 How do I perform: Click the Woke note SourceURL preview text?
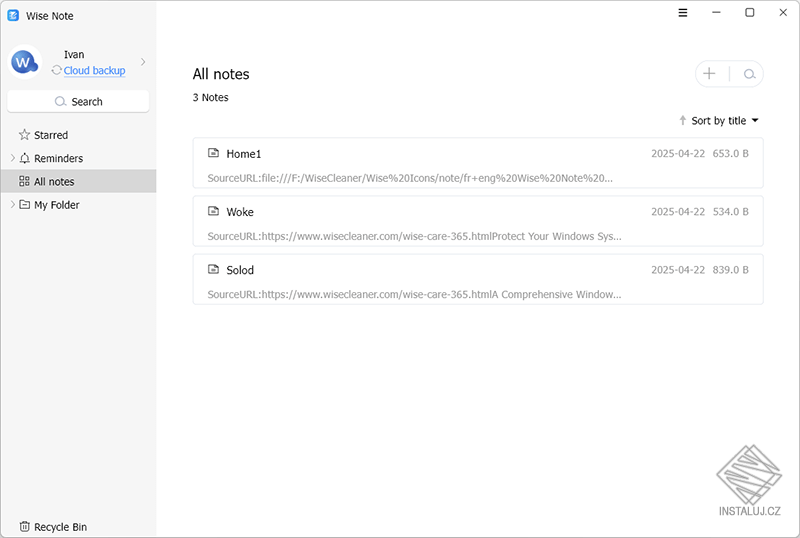pyautogui.click(x=414, y=236)
